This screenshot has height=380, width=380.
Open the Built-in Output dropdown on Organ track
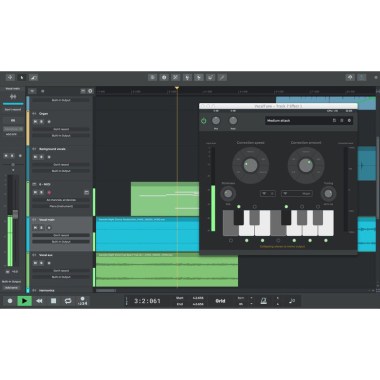[x=61, y=136]
